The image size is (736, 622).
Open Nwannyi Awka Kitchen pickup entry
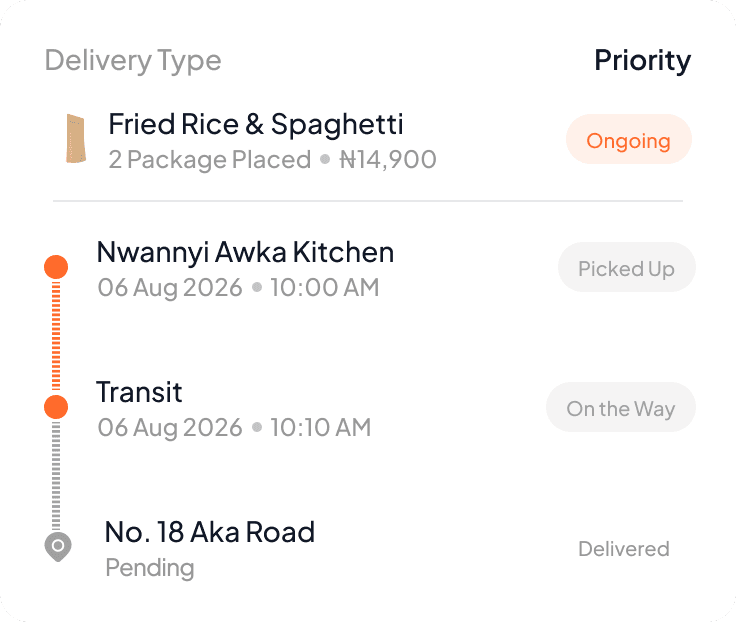click(245, 253)
